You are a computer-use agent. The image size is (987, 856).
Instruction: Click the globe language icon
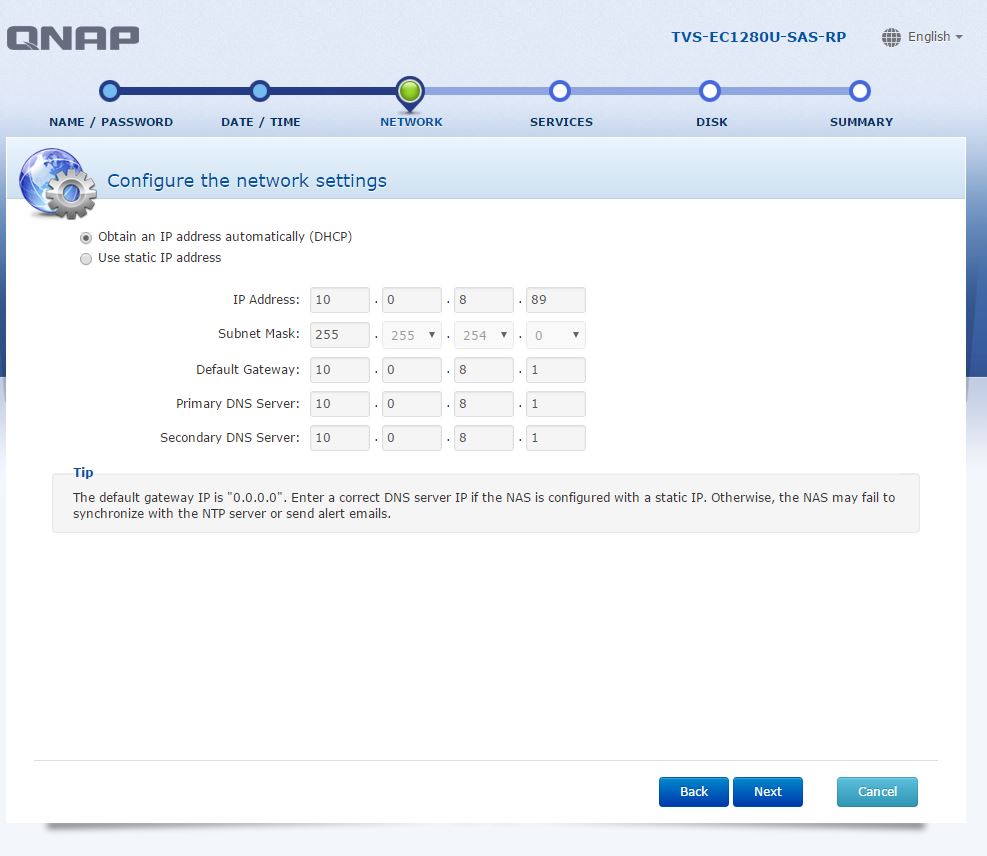891,37
